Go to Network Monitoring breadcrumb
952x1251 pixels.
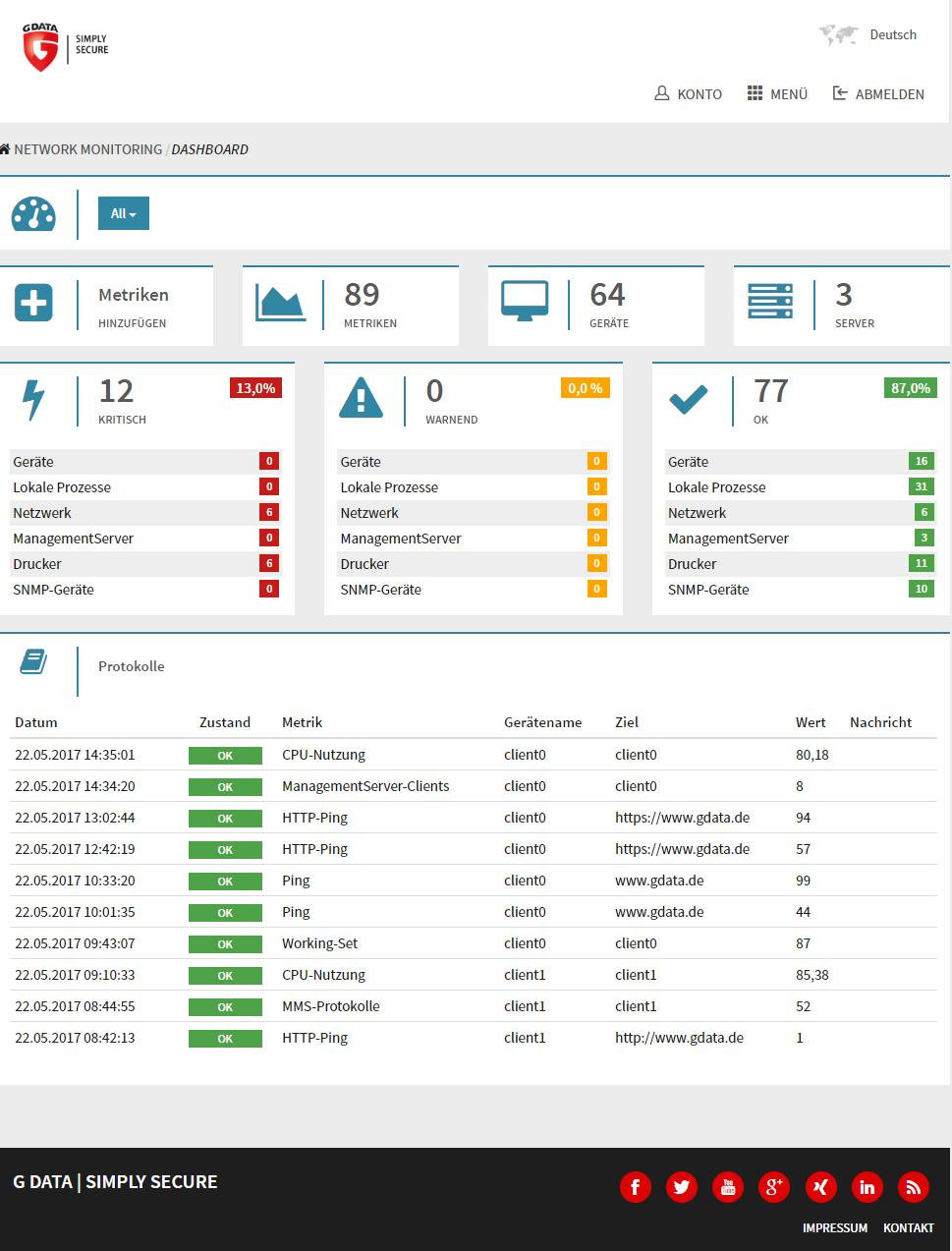point(88,149)
